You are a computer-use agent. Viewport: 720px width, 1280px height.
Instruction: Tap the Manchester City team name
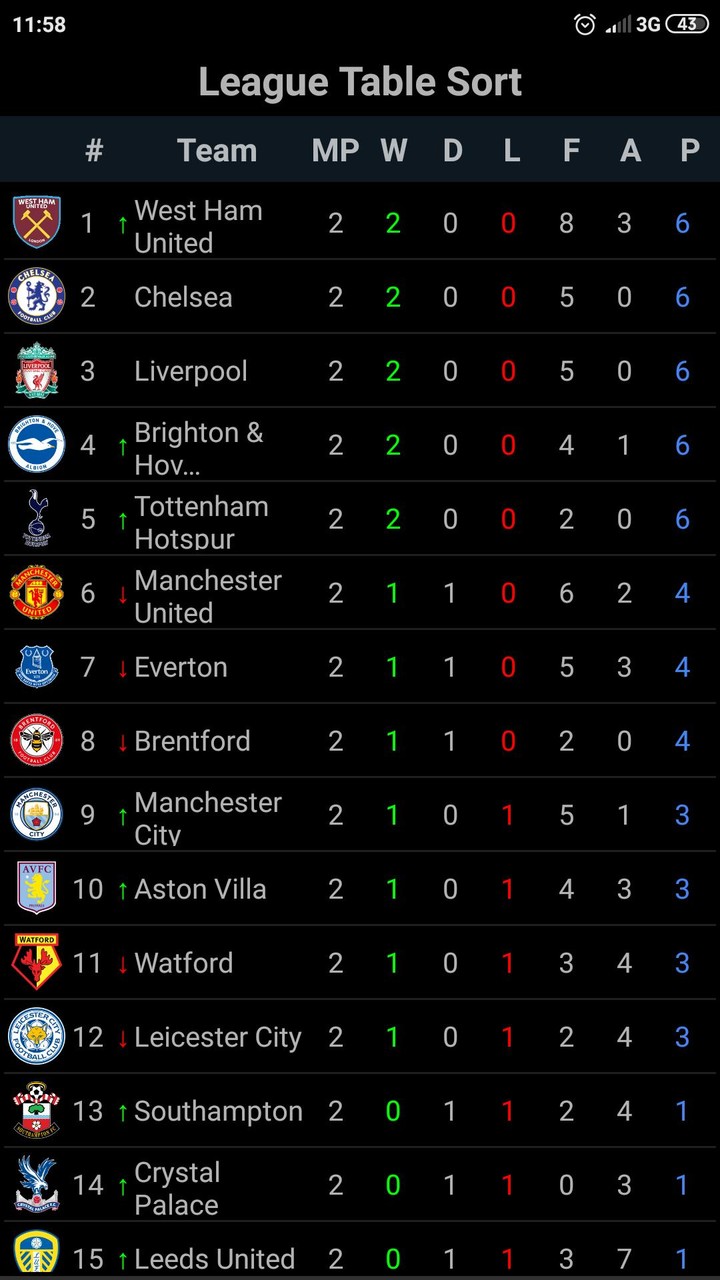(207, 817)
